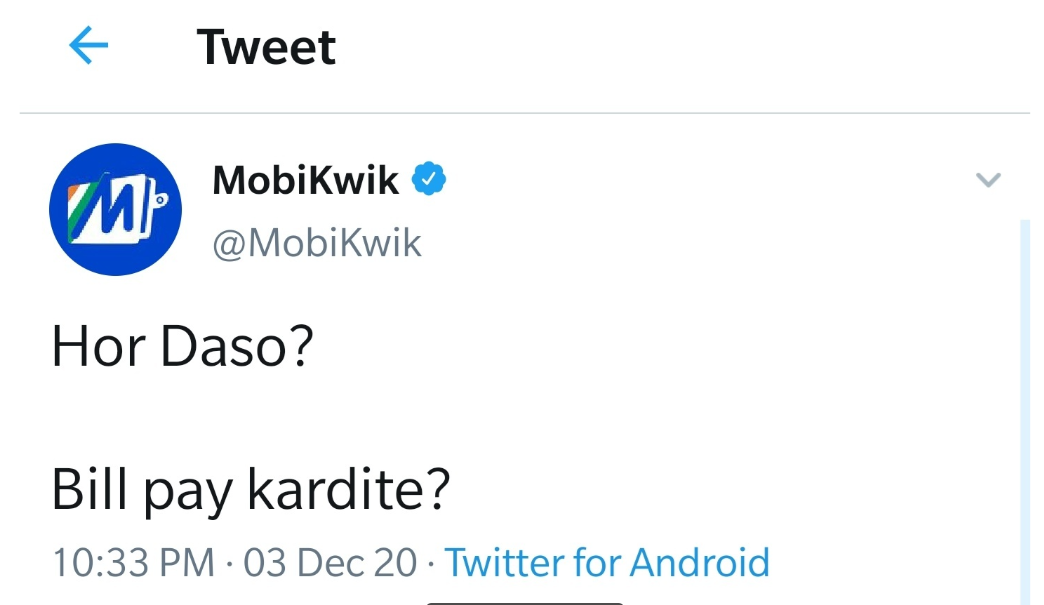The height and width of the screenshot is (605, 1044).
Task: Click the blue verified badge
Action: [430, 180]
